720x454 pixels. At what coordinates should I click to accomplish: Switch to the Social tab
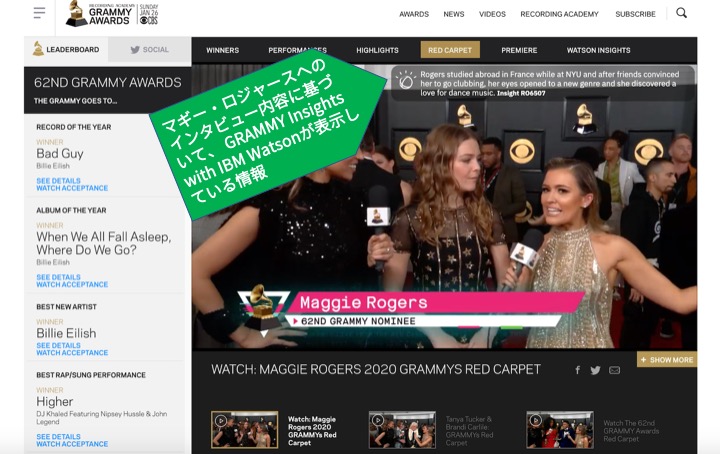(x=150, y=50)
